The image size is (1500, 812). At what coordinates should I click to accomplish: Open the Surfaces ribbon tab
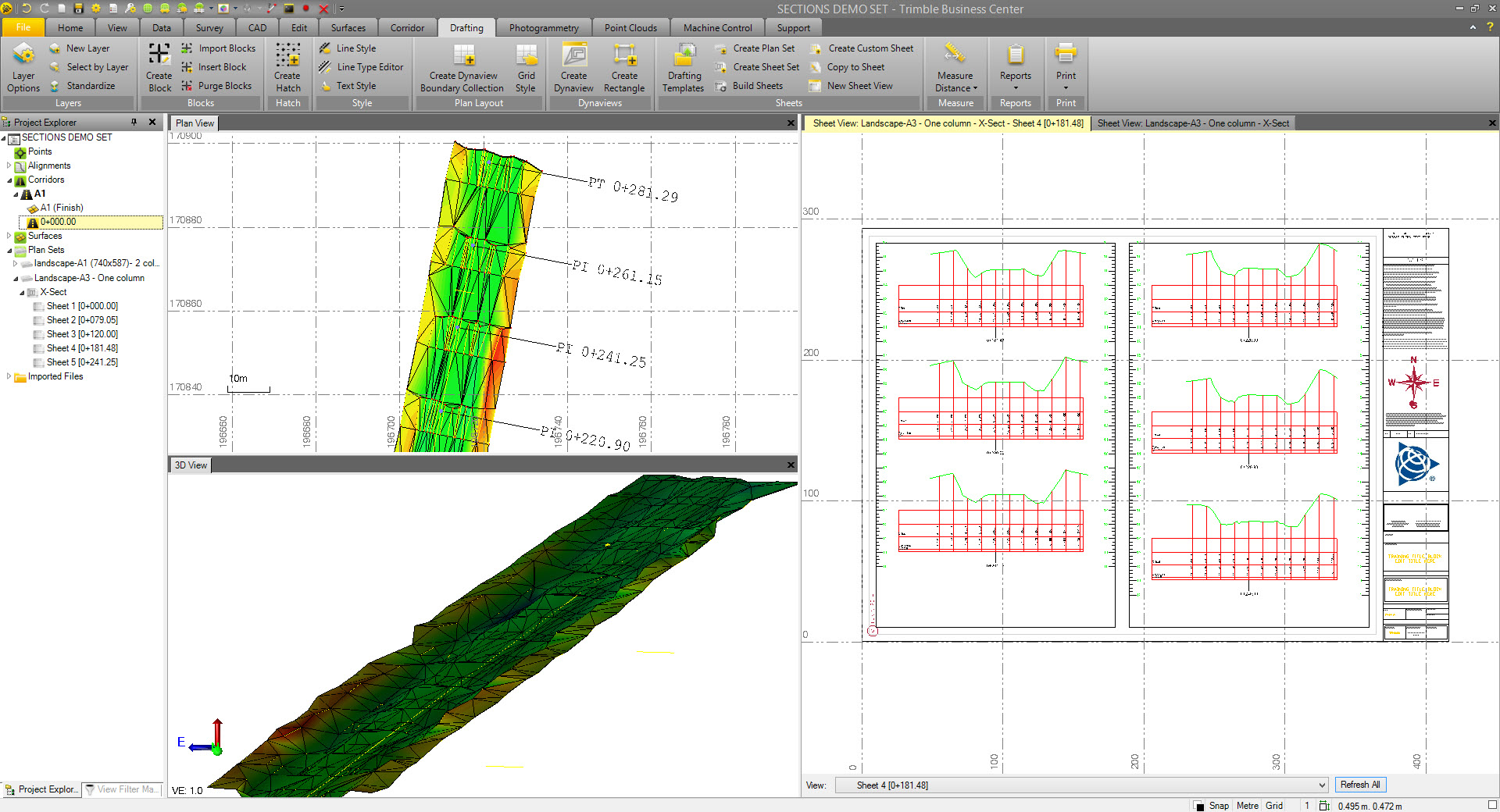348,28
